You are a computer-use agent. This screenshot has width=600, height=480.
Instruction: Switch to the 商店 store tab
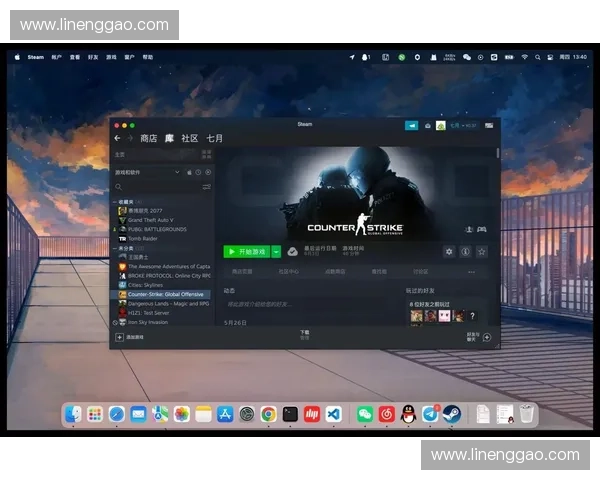pos(149,138)
